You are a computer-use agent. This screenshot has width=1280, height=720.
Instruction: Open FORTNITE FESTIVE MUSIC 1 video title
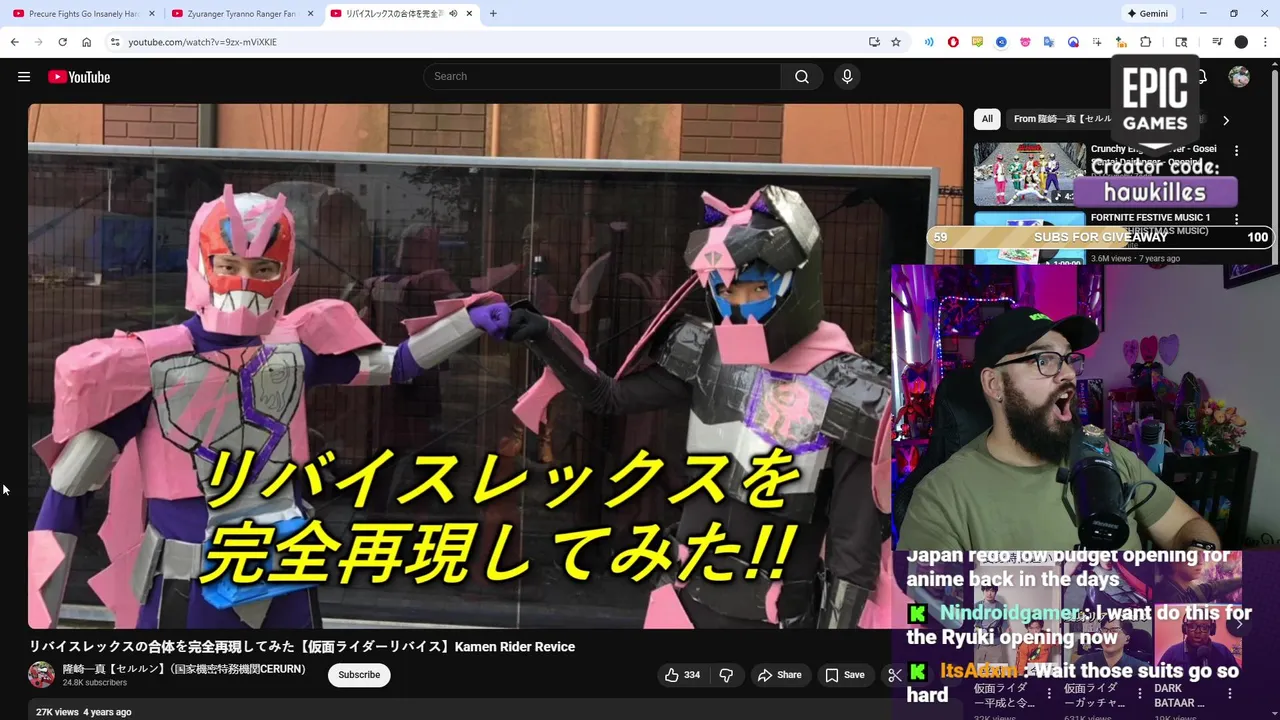pos(1150,217)
